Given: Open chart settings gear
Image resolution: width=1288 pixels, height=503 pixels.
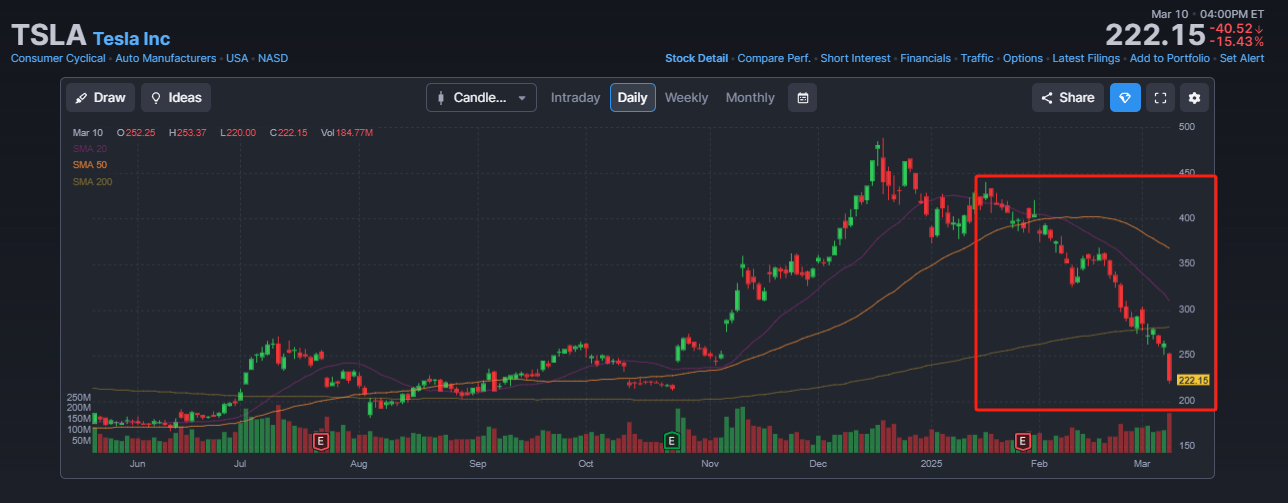Looking at the screenshot, I should click(1194, 98).
